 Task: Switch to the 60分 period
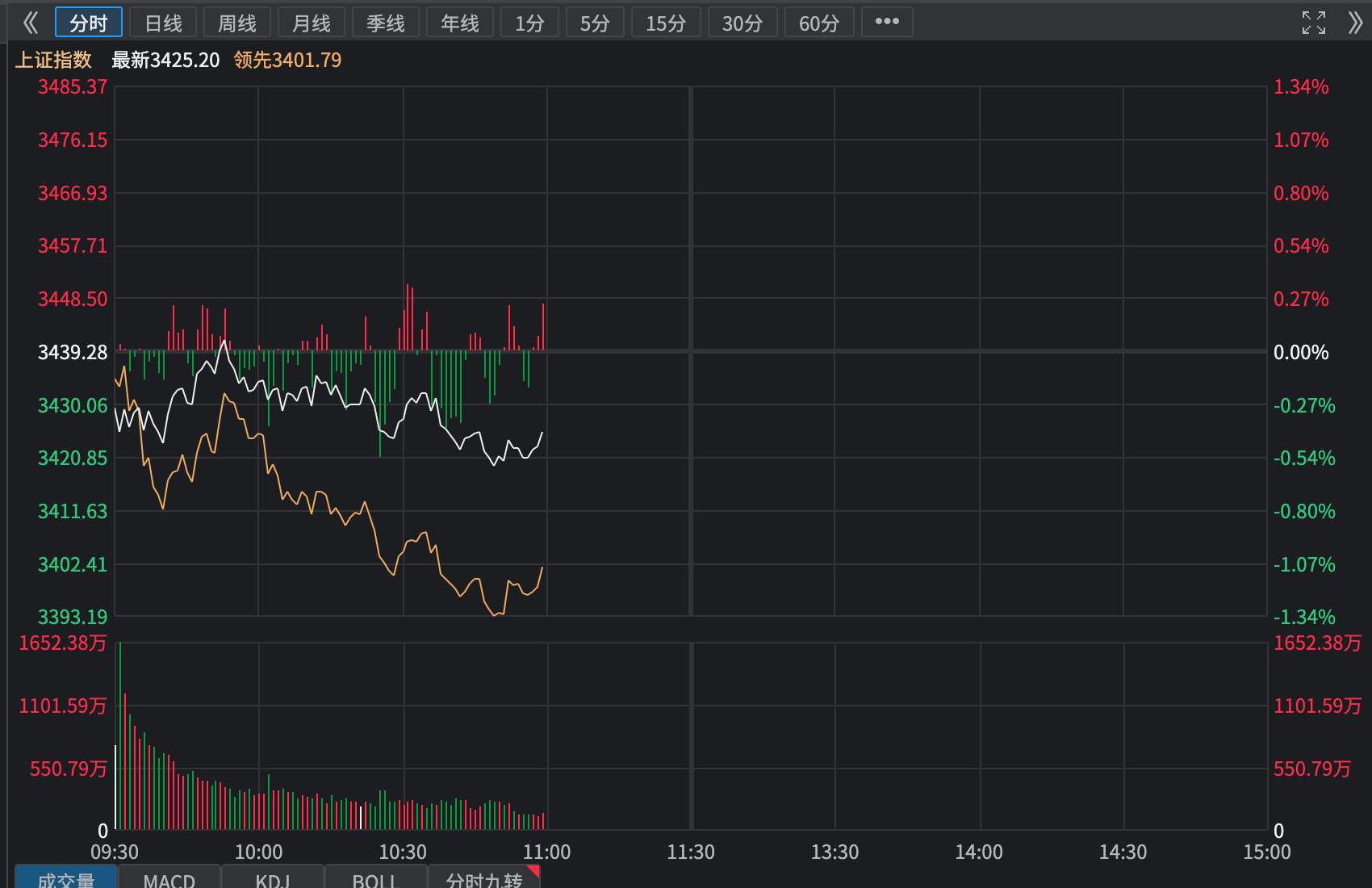(819, 23)
